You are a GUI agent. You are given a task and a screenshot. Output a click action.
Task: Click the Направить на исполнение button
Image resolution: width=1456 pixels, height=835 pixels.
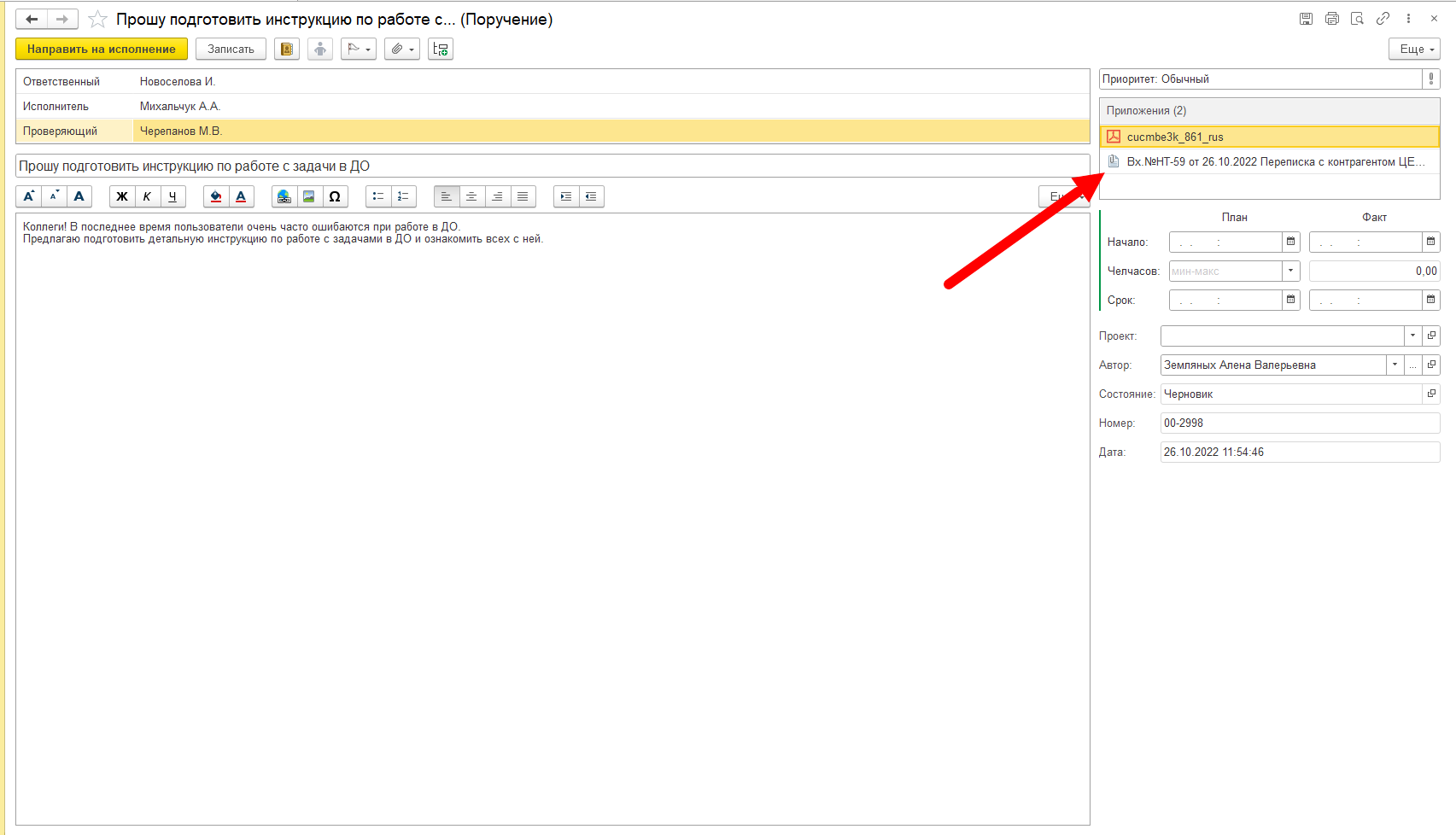(102, 50)
